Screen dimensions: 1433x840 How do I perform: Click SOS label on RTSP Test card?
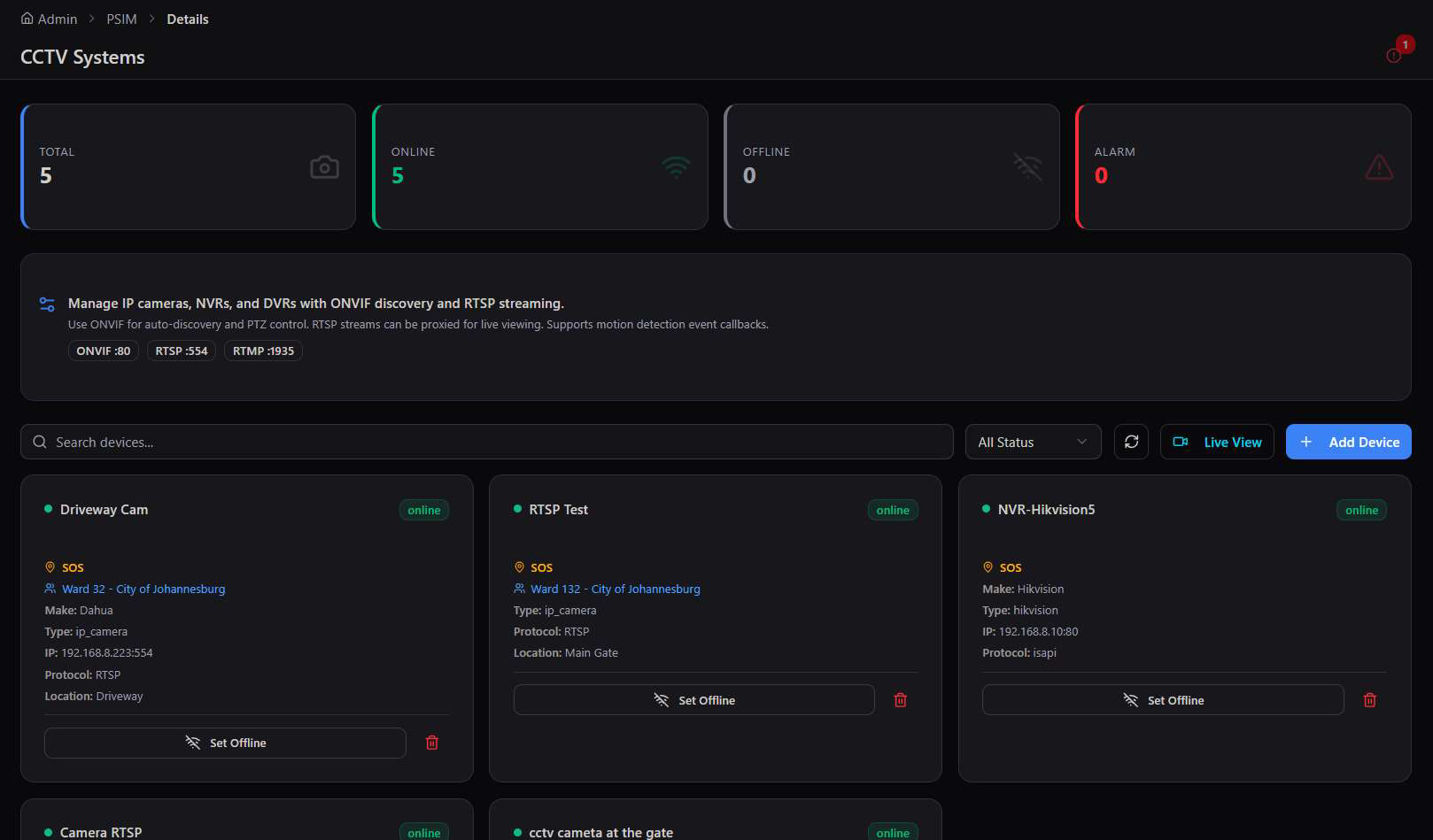(x=542, y=567)
